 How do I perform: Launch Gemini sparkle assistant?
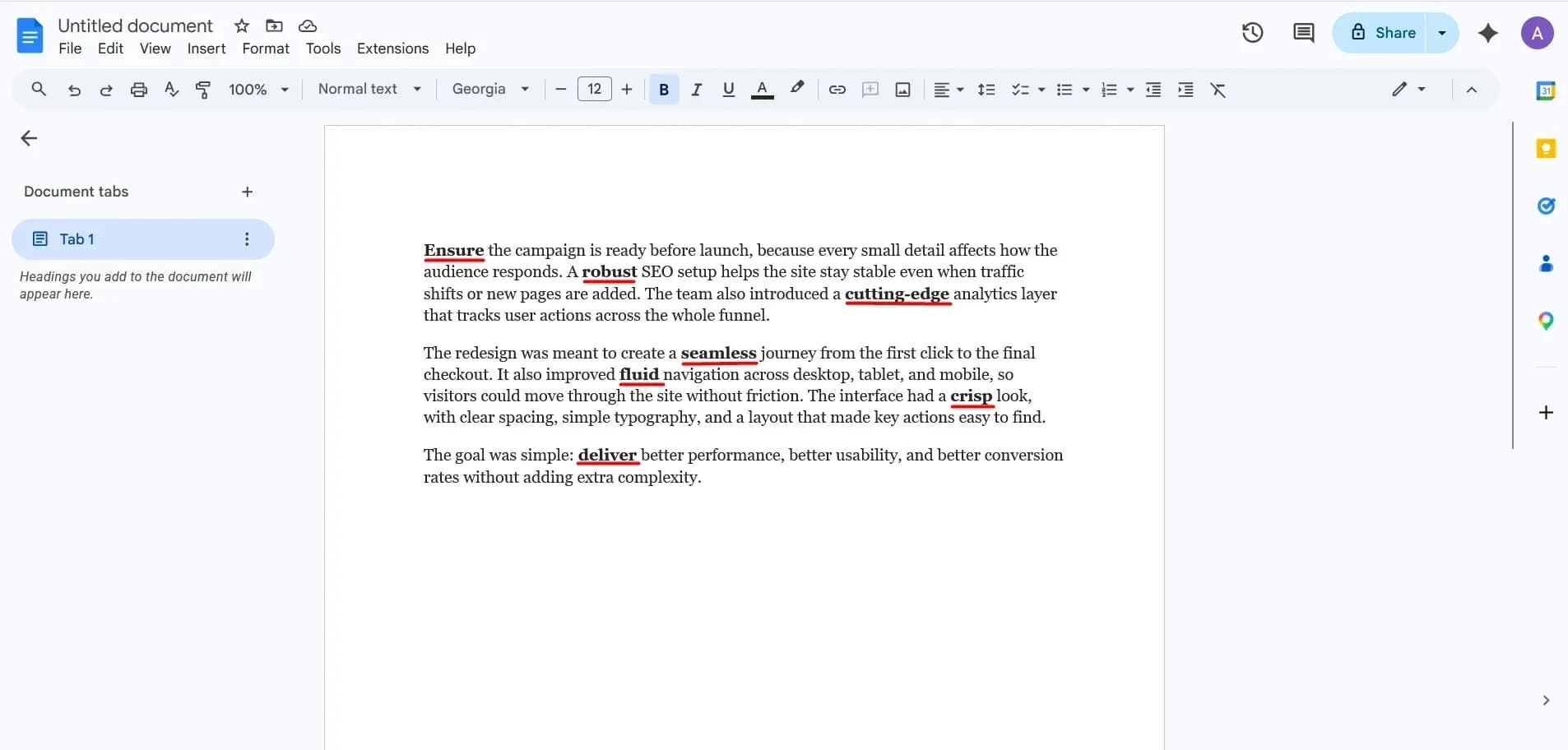point(1487,33)
